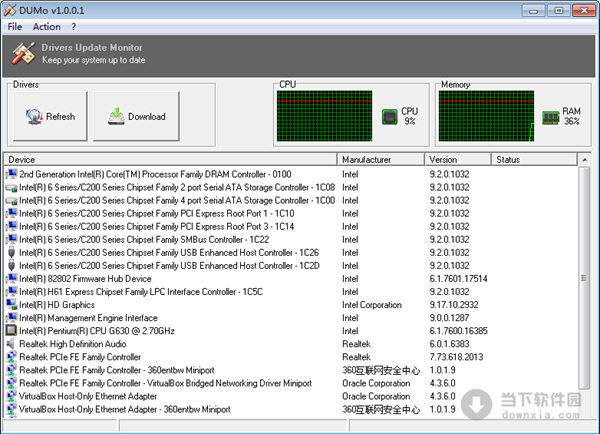Viewport: 600px width, 434px height.
Task: Click VirtualBox Host-Only 360entbw Miniport icon
Action: (x=12, y=409)
